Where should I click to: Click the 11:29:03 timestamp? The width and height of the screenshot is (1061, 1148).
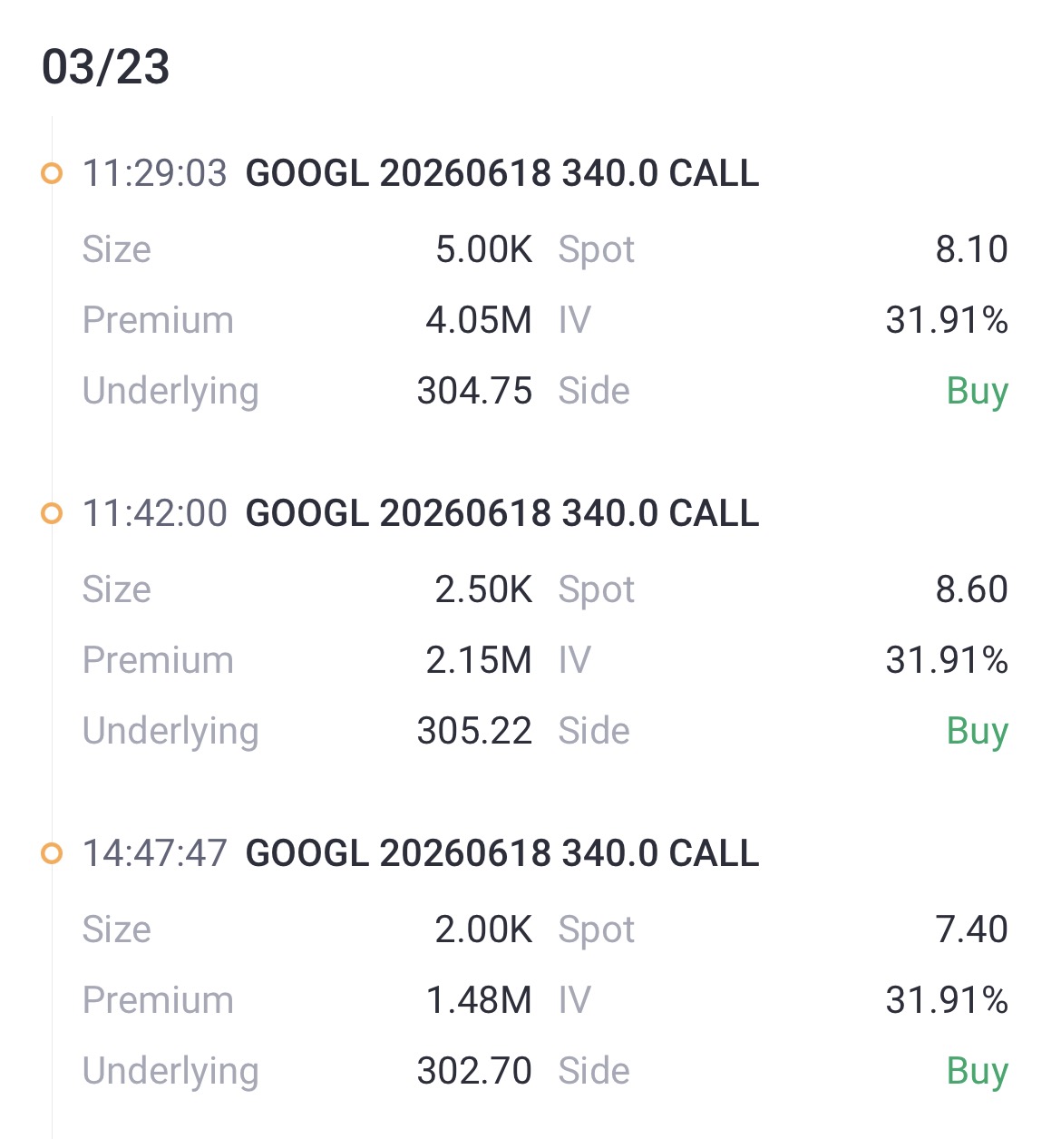click(x=154, y=172)
